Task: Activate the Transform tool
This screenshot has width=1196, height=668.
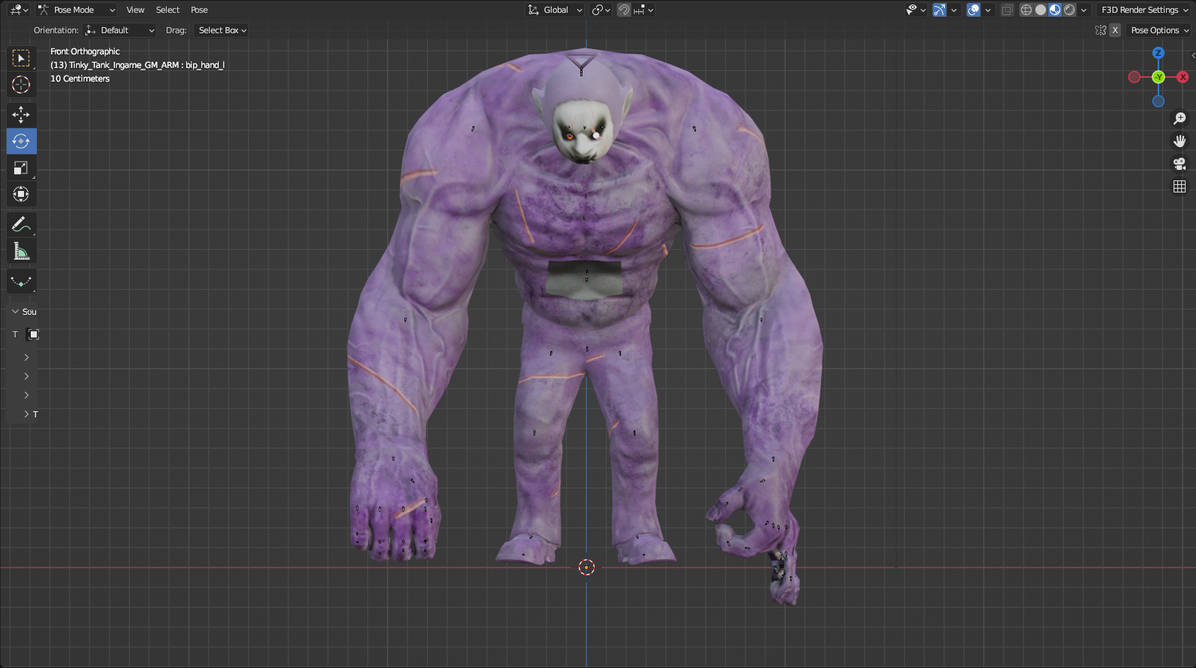Action: point(21,194)
